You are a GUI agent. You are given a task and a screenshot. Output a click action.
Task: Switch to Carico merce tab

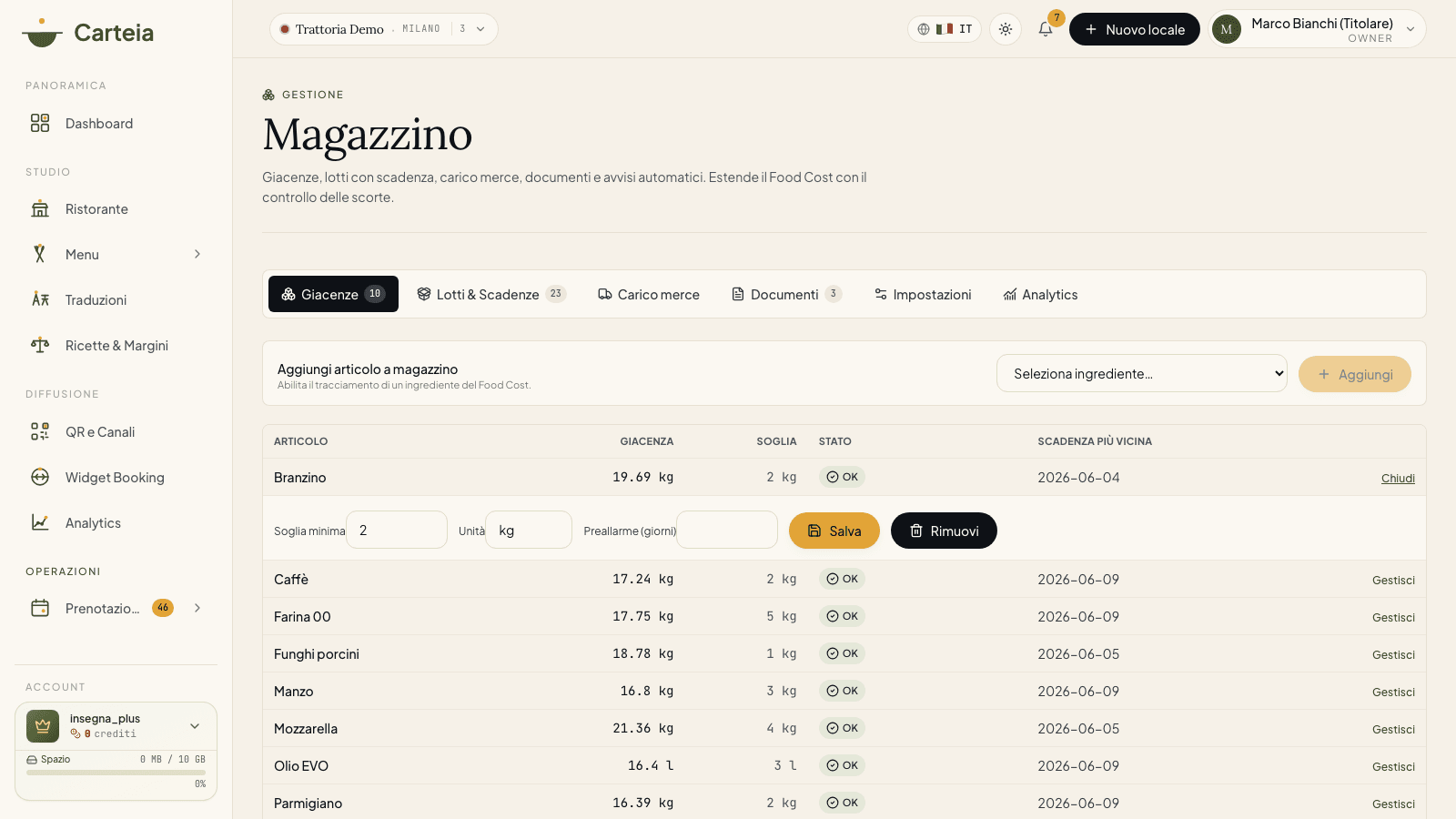coord(649,294)
